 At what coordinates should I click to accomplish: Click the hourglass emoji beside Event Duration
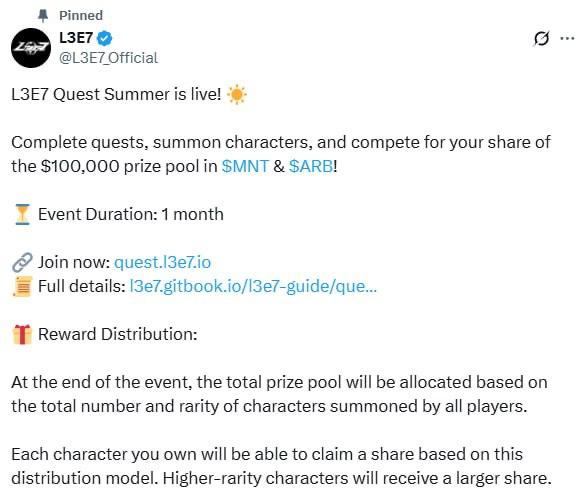22,214
